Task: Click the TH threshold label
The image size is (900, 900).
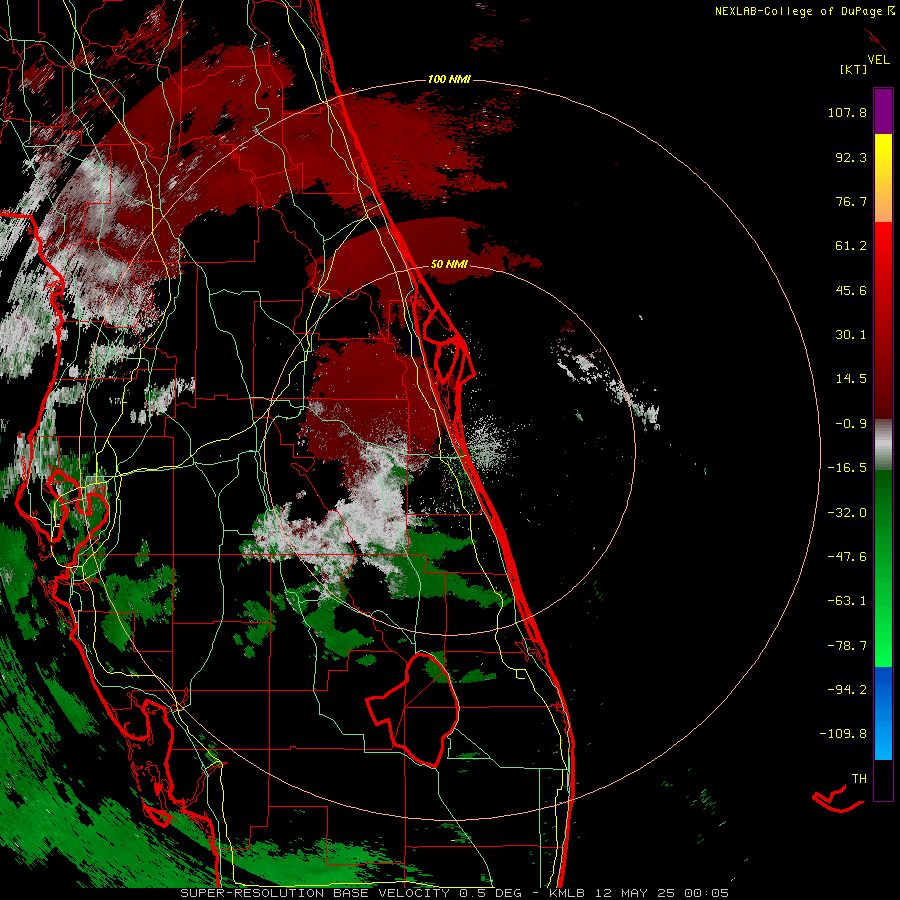Action: click(x=859, y=779)
